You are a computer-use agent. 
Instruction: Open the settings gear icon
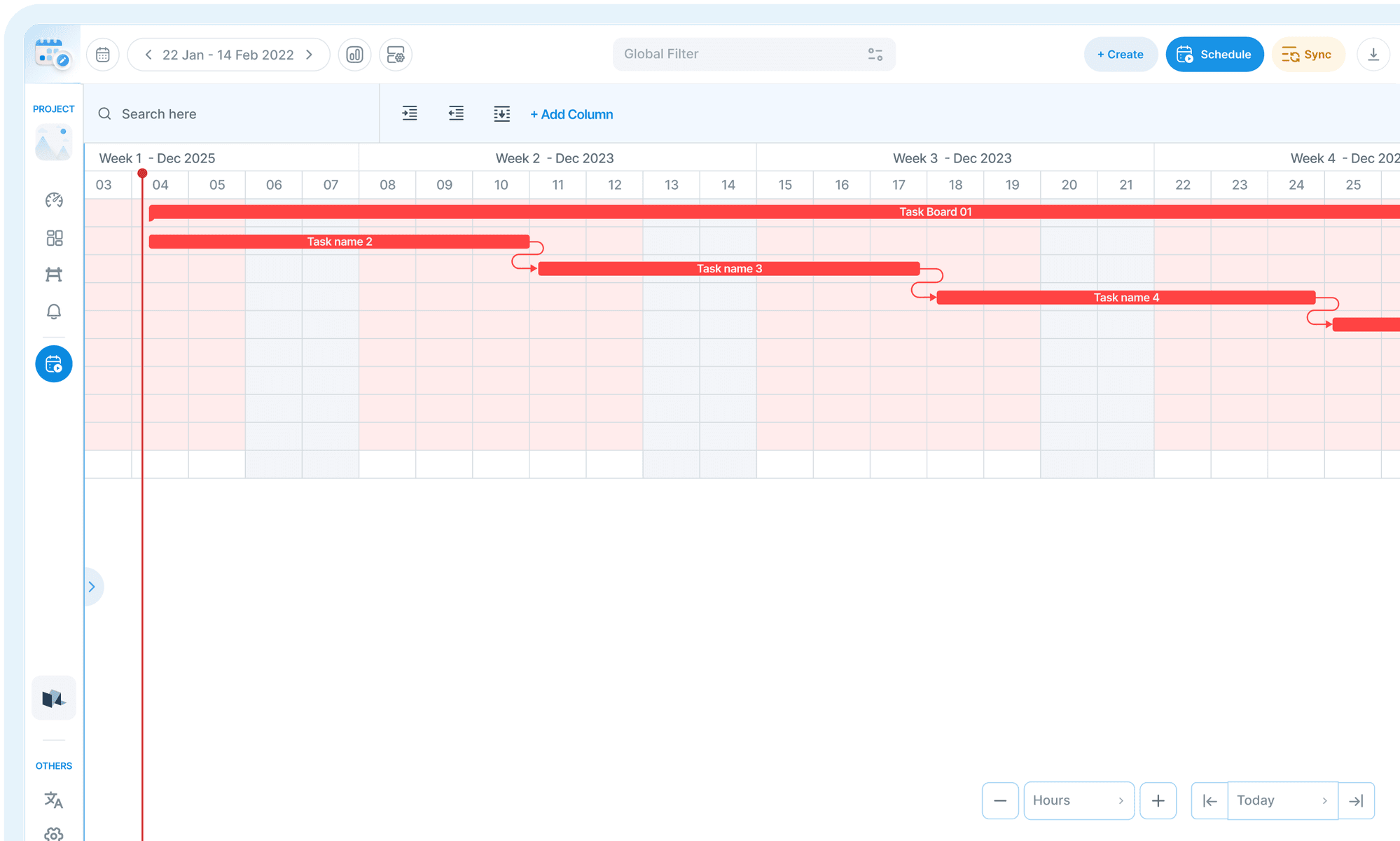pos(54,834)
